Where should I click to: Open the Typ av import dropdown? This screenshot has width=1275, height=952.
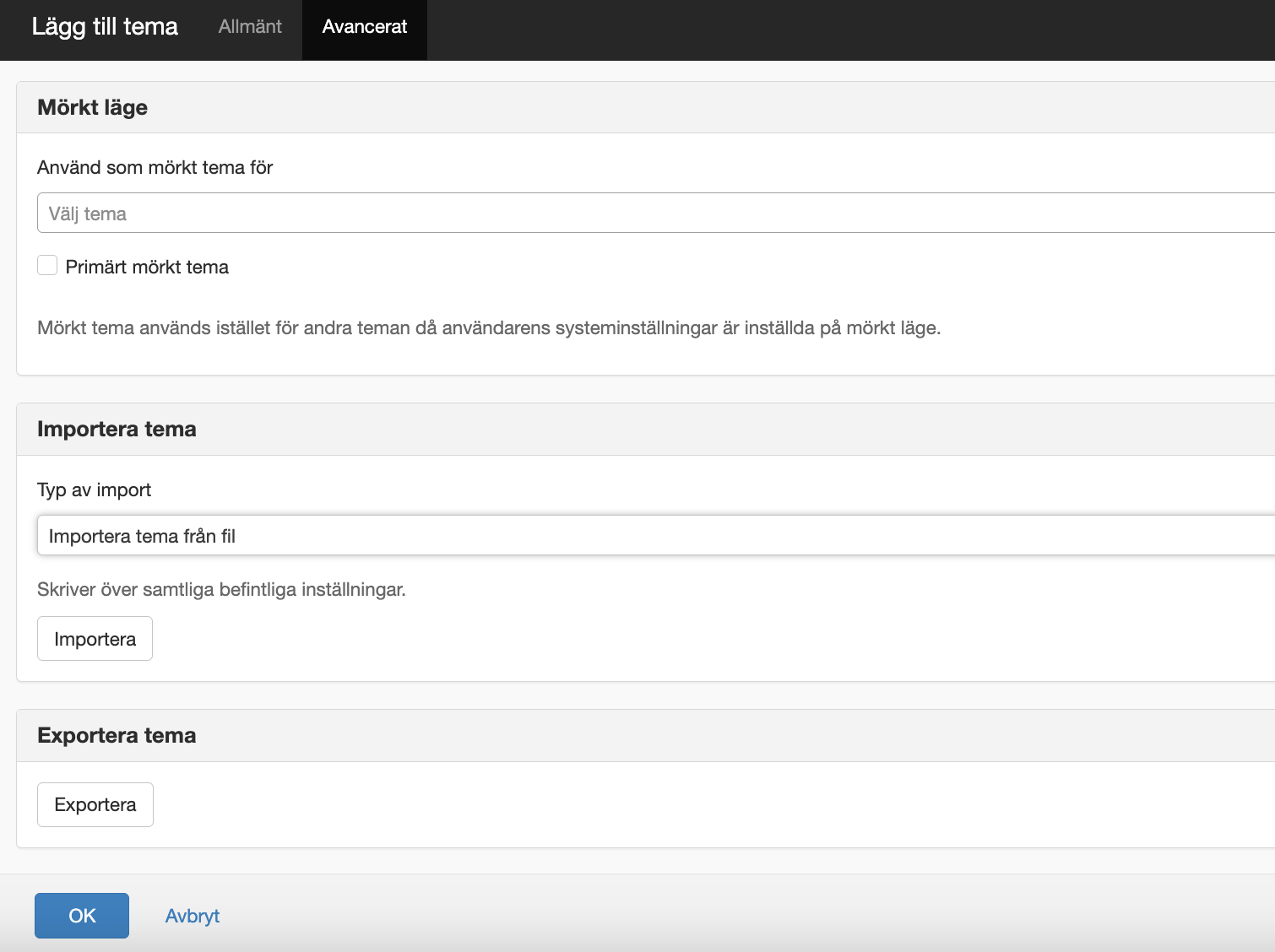[x=656, y=535]
